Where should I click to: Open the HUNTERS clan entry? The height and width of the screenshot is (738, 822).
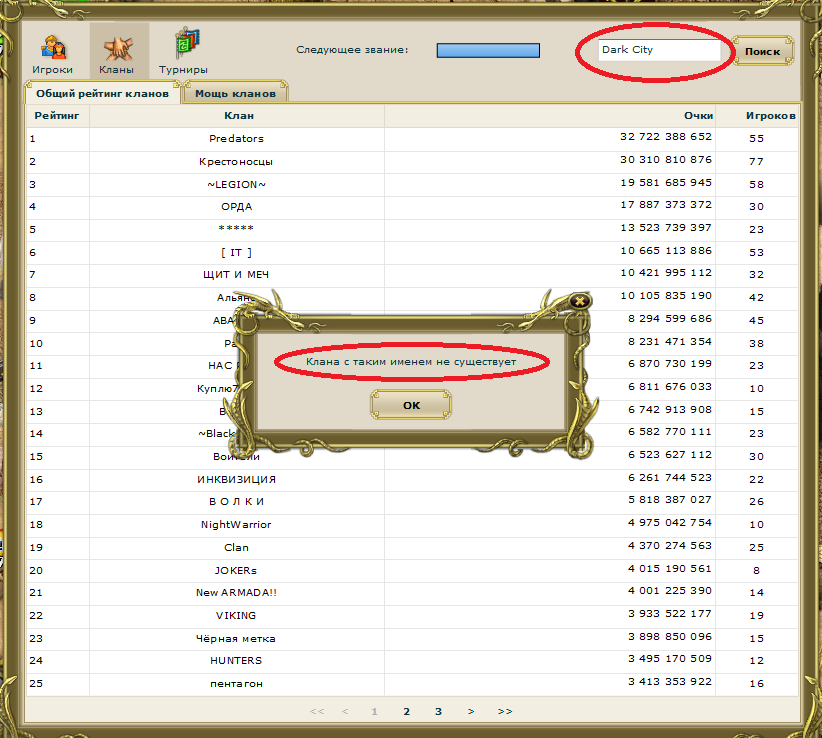(236, 660)
